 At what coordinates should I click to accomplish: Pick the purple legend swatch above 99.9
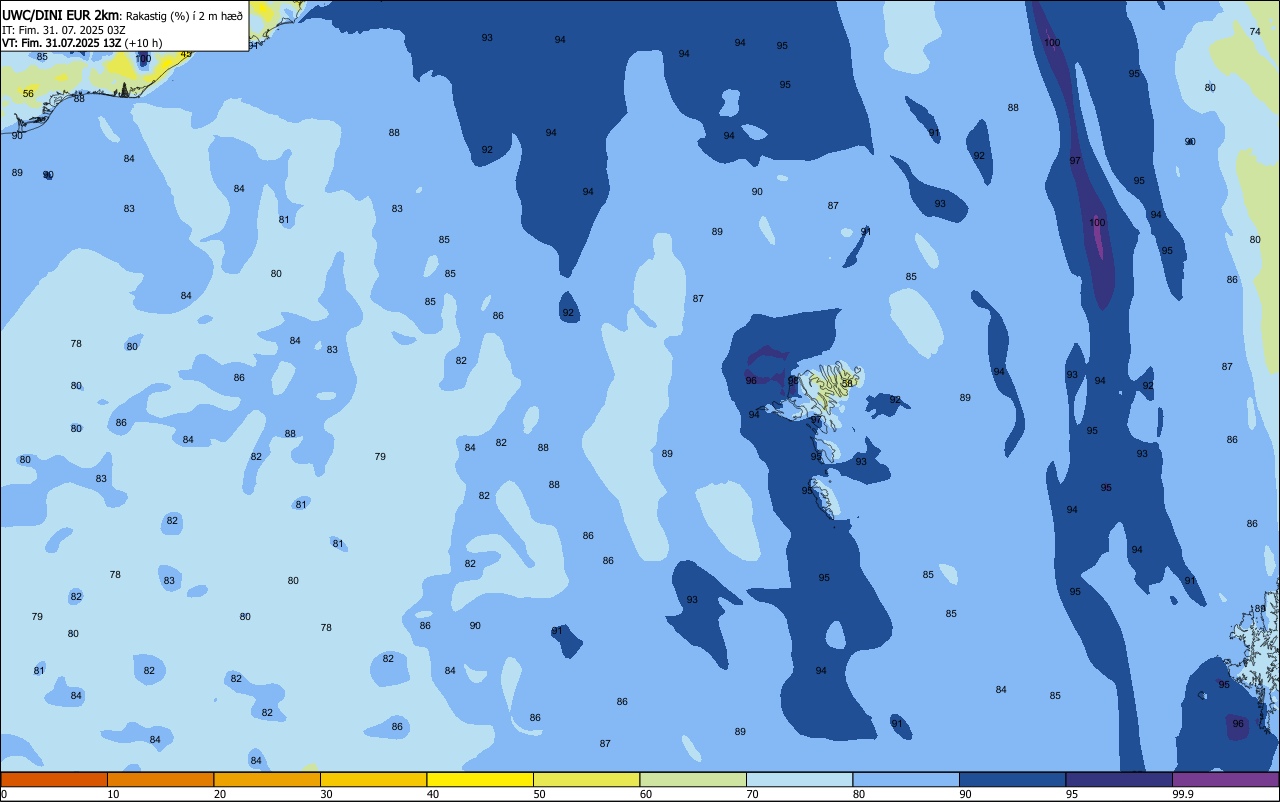1225,779
